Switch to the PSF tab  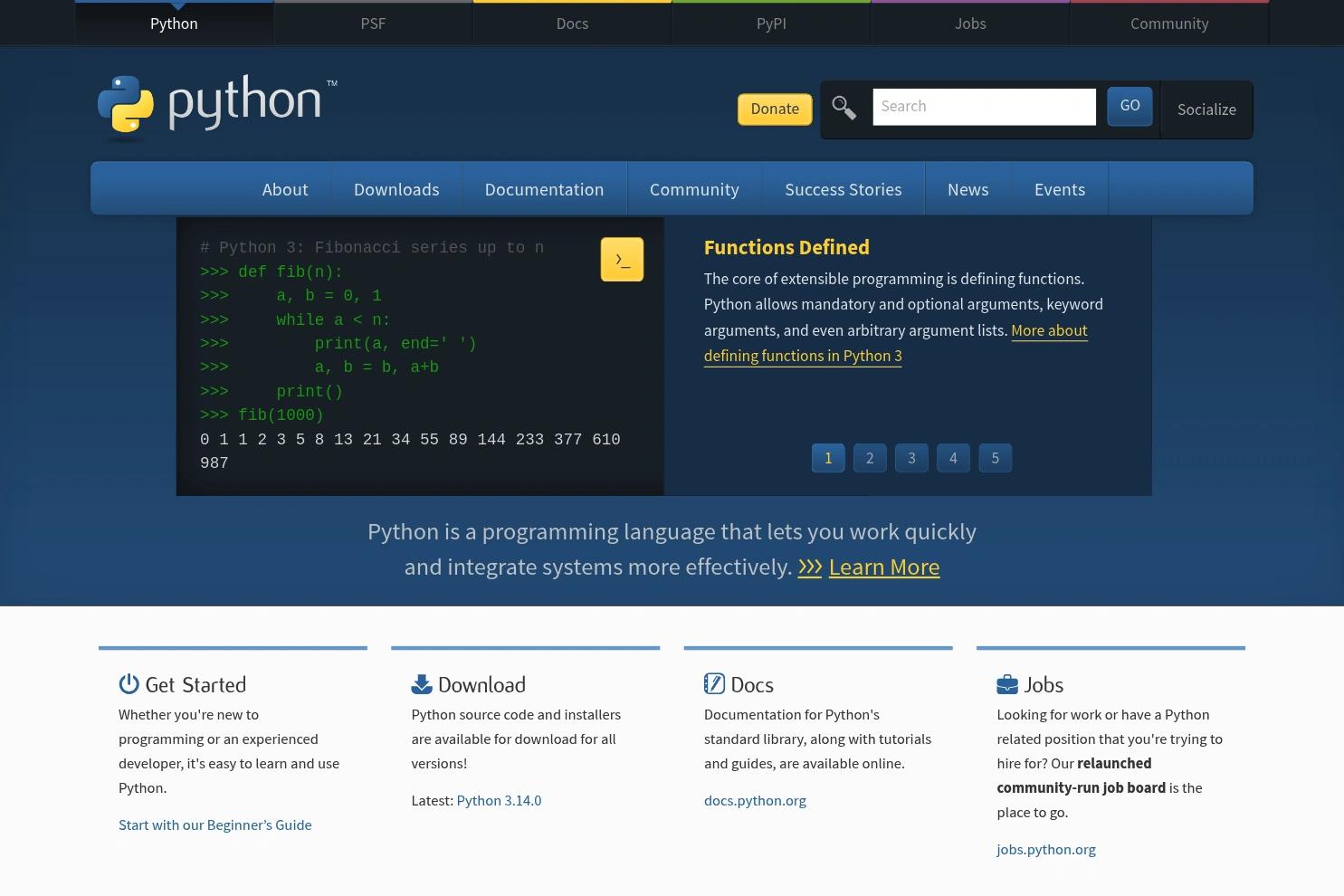click(372, 23)
